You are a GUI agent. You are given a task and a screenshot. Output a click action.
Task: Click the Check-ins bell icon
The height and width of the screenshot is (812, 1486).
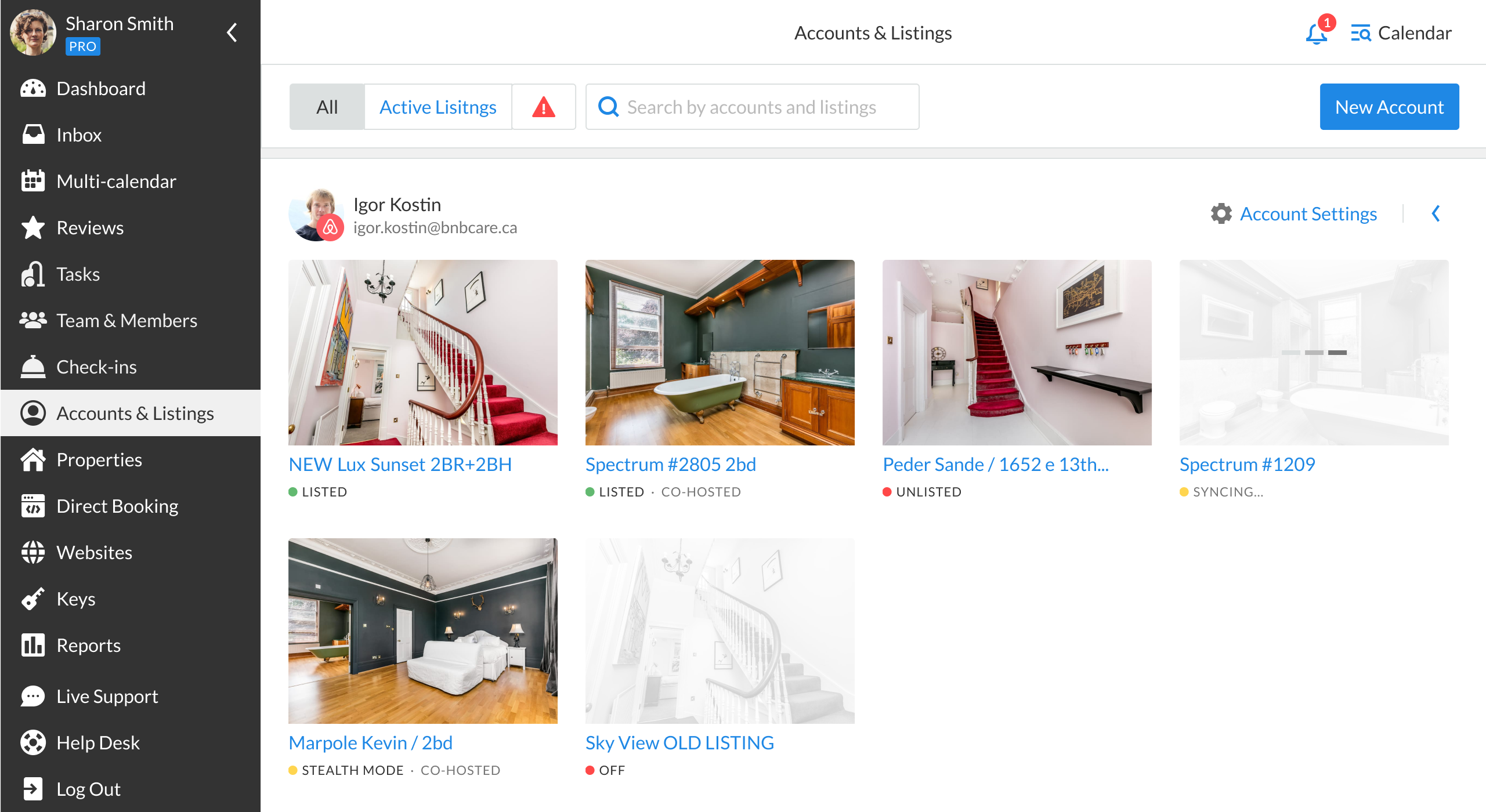pos(33,367)
